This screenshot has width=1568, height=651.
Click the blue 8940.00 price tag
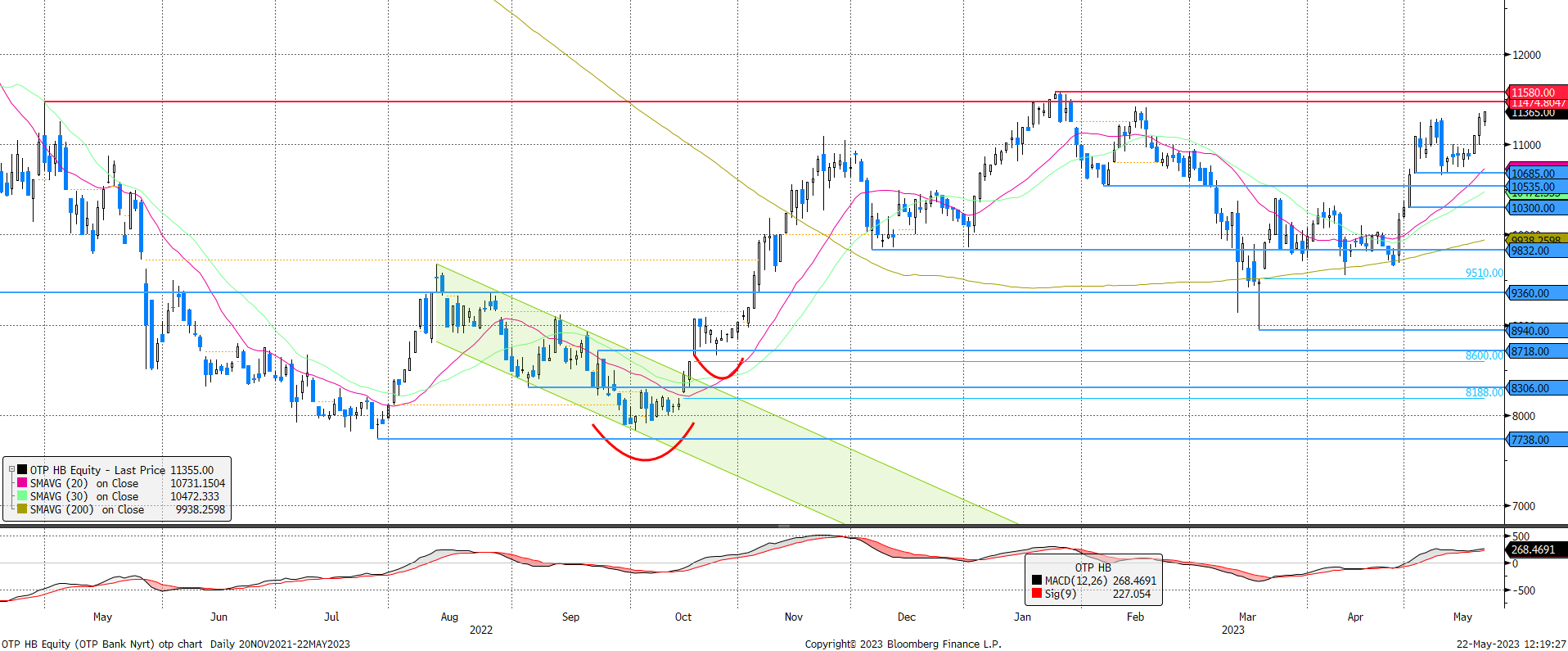pos(1537,331)
